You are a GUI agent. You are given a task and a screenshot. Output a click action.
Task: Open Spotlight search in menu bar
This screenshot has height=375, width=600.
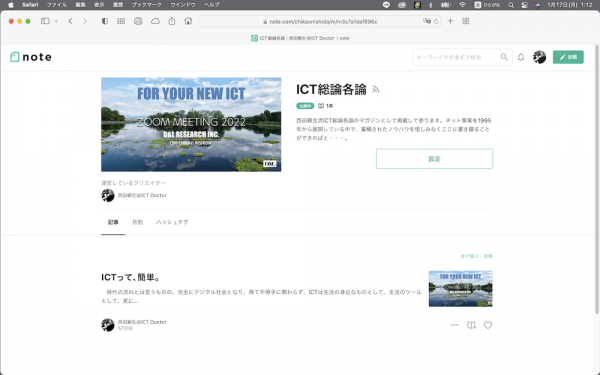(x=511, y=5)
